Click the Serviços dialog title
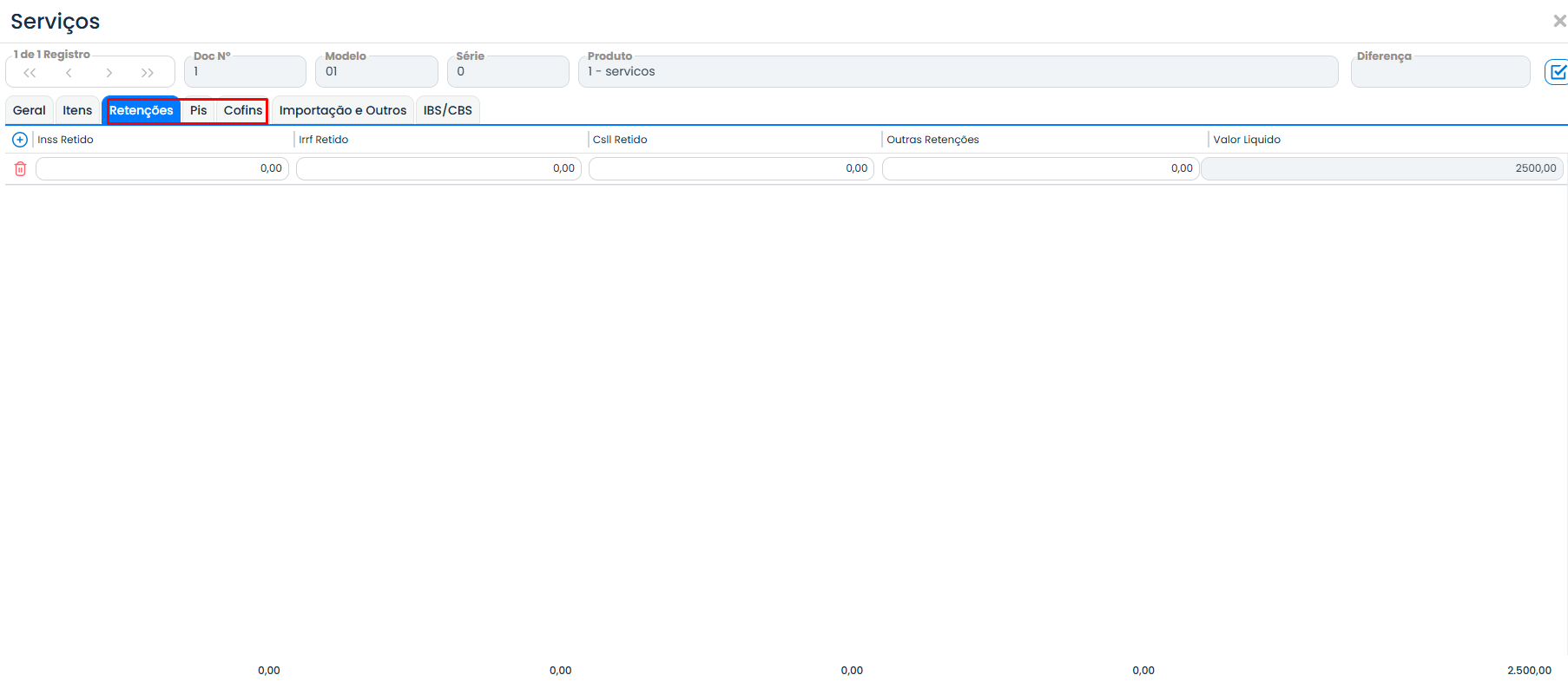 56,22
